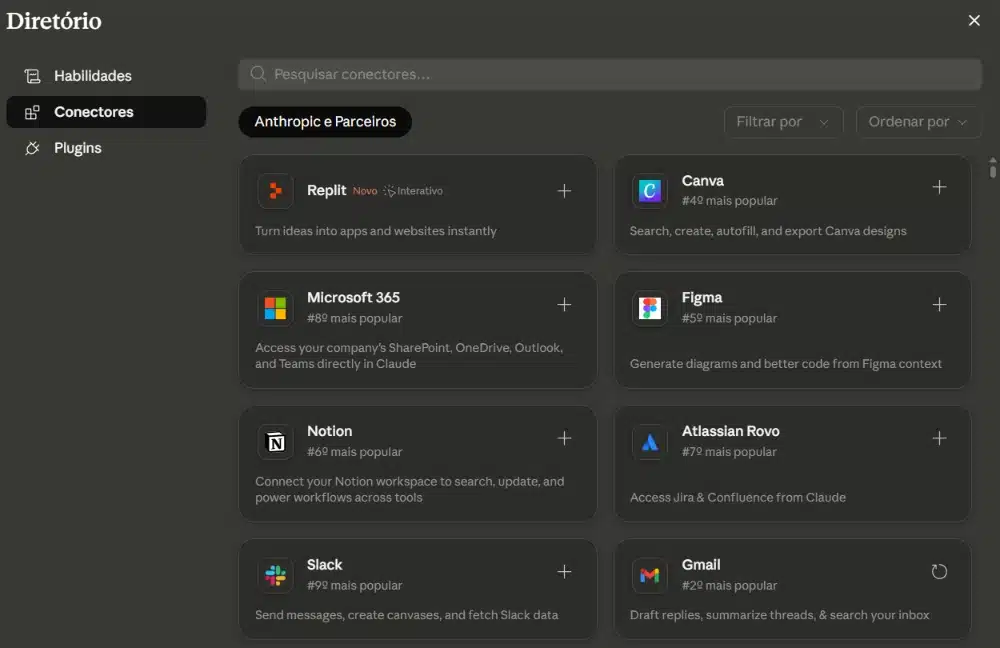The height and width of the screenshot is (648, 1000).
Task: Add the Microsoft 365 connector
Action: tap(564, 305)
